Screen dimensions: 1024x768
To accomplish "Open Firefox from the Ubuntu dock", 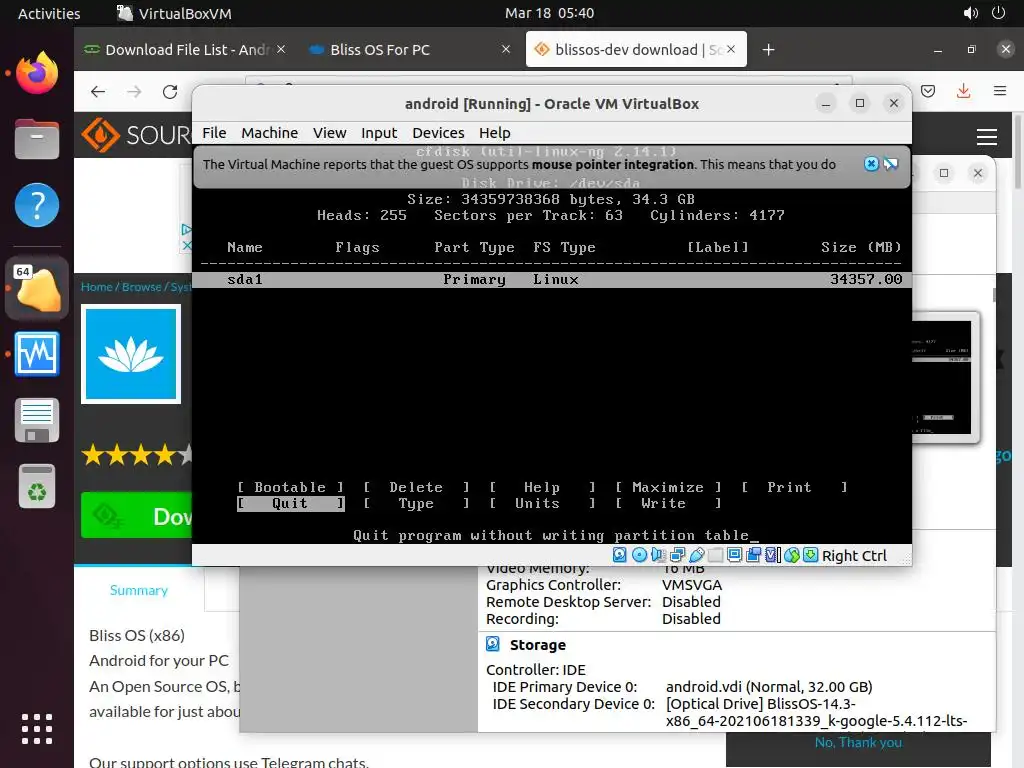I will (37, 73).
